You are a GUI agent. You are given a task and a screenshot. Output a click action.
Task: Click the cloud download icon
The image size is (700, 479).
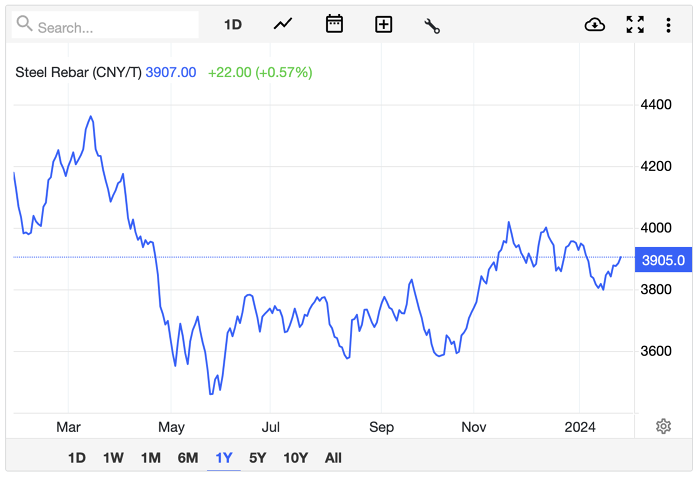pos(595,25)
